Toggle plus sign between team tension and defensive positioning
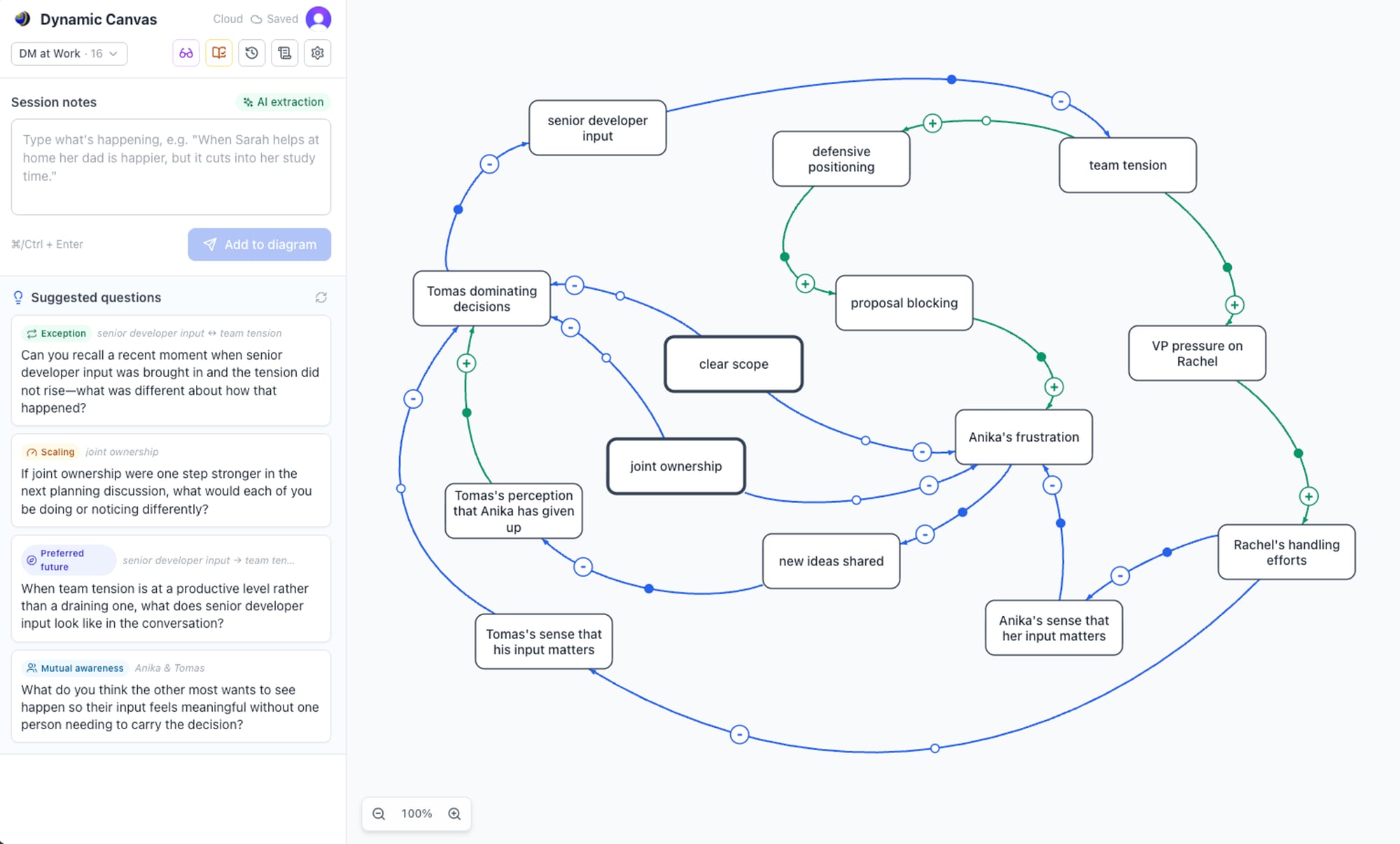The width and height of the screenshot is (1400, 844). click(932, 123)
